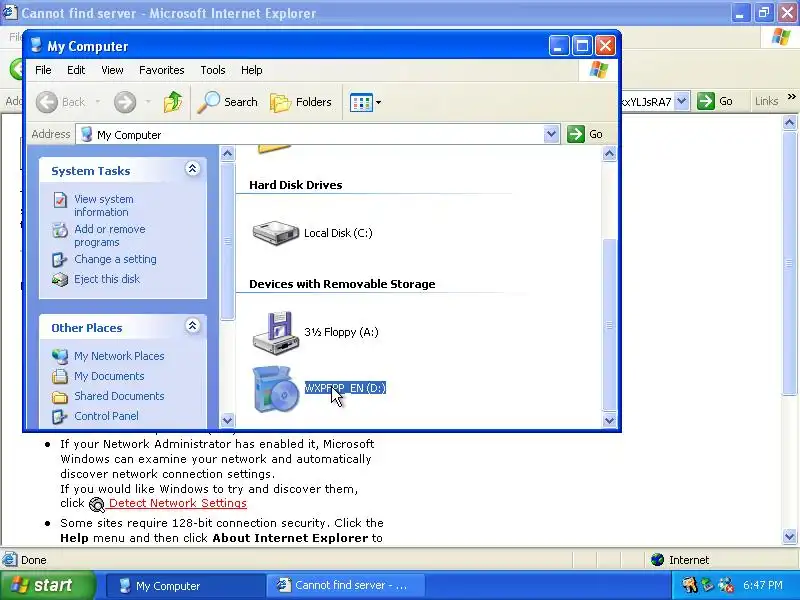800x600 pixels.
Task: Open the View menu in My Computer
Action: [112, 70]
